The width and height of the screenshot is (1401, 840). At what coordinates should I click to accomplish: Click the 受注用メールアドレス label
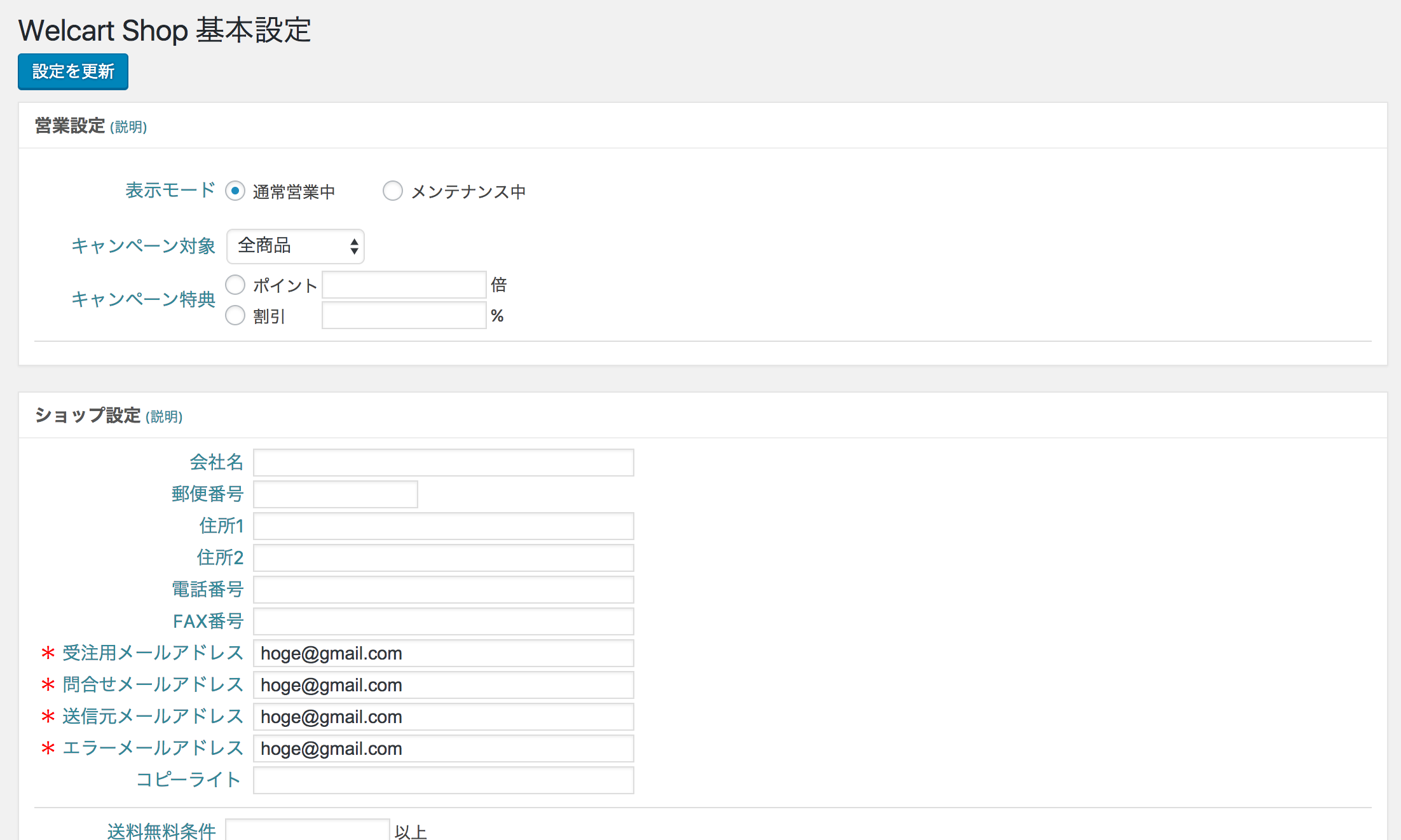pos(153,653)
